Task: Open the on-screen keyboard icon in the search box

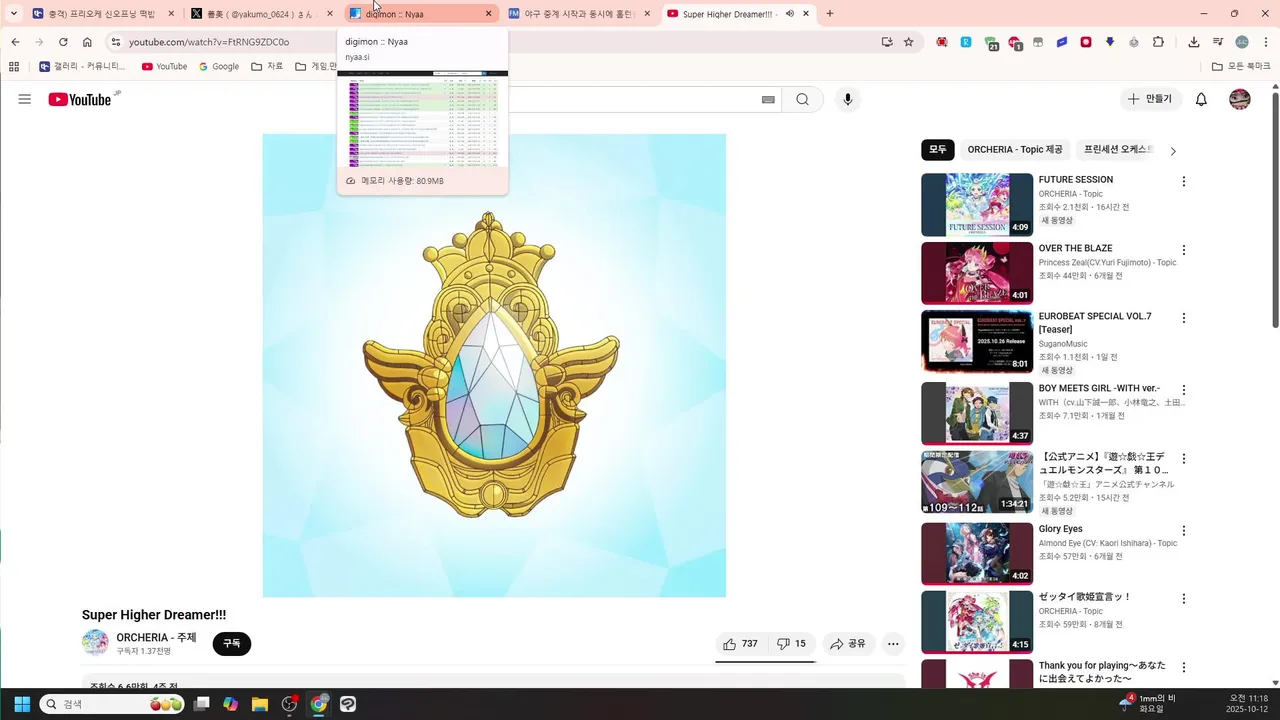Action: (x=768, y=99)
